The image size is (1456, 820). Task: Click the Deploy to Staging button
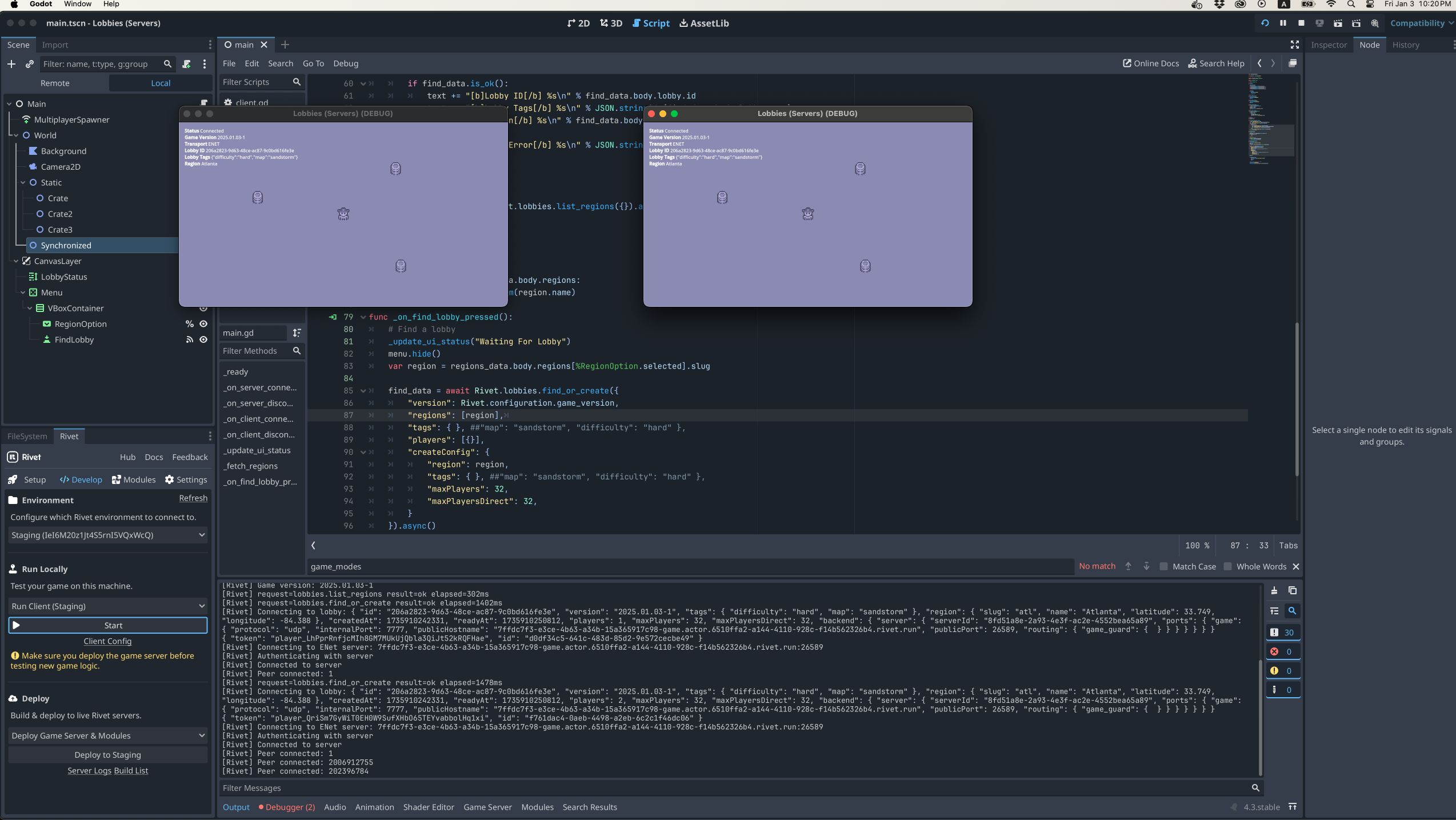pos(107,755)
